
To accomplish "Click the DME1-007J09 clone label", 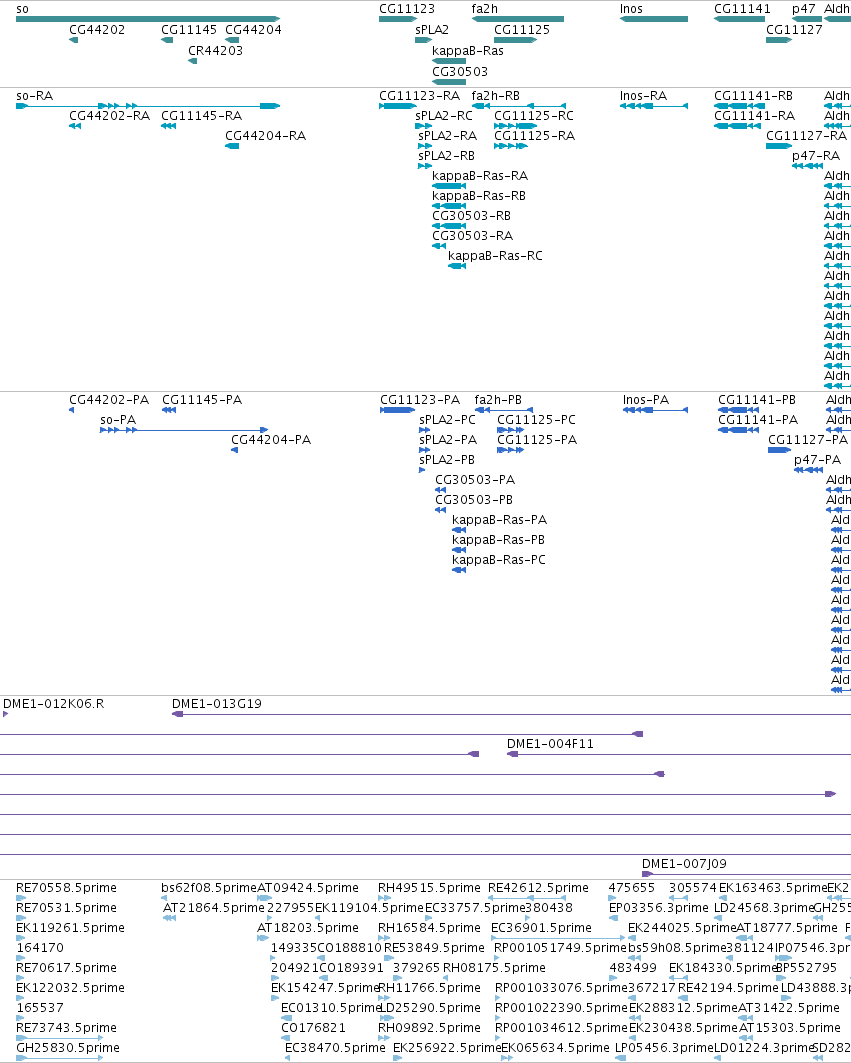I will 684,864.
